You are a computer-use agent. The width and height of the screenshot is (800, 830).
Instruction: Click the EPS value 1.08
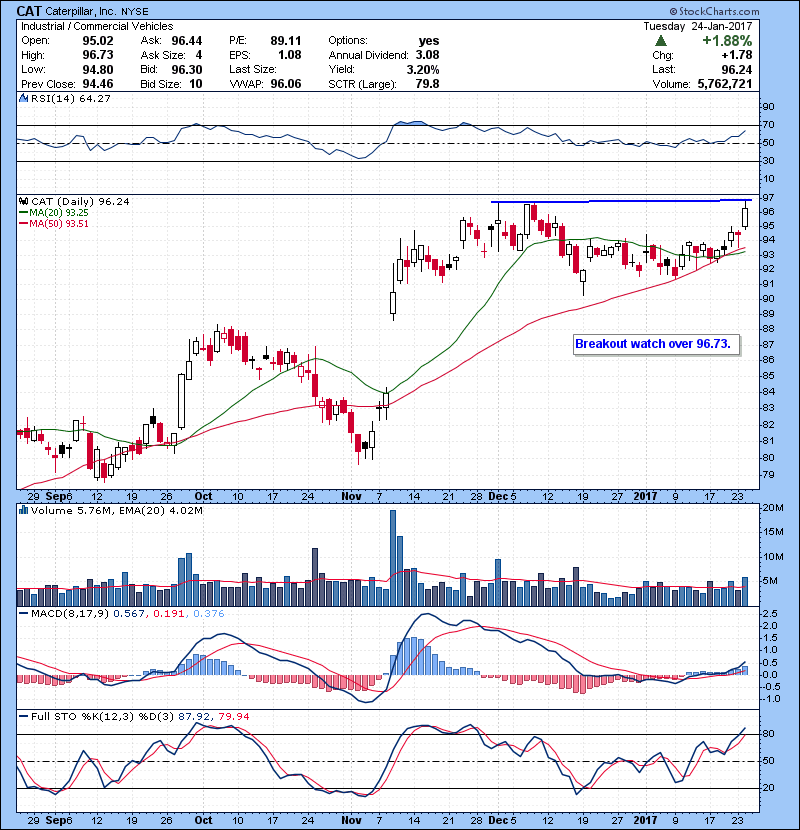pyautogui.click(x=289, y=55)
